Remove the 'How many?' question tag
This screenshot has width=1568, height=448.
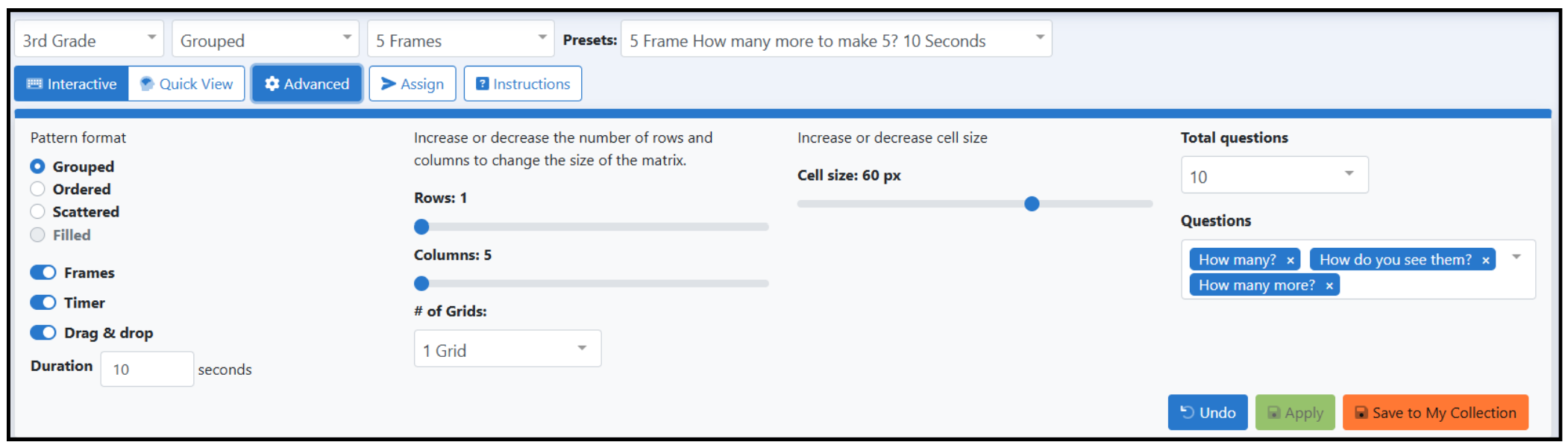pos(1291,260)
